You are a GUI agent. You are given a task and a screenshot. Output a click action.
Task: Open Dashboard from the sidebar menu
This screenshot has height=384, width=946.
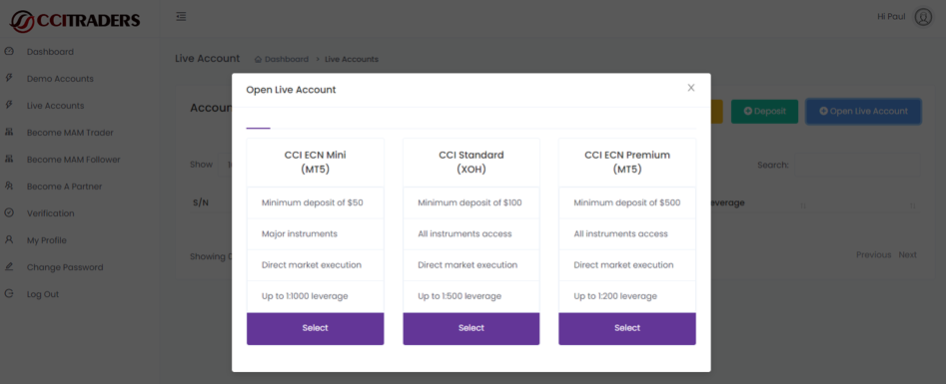point(50,52)
